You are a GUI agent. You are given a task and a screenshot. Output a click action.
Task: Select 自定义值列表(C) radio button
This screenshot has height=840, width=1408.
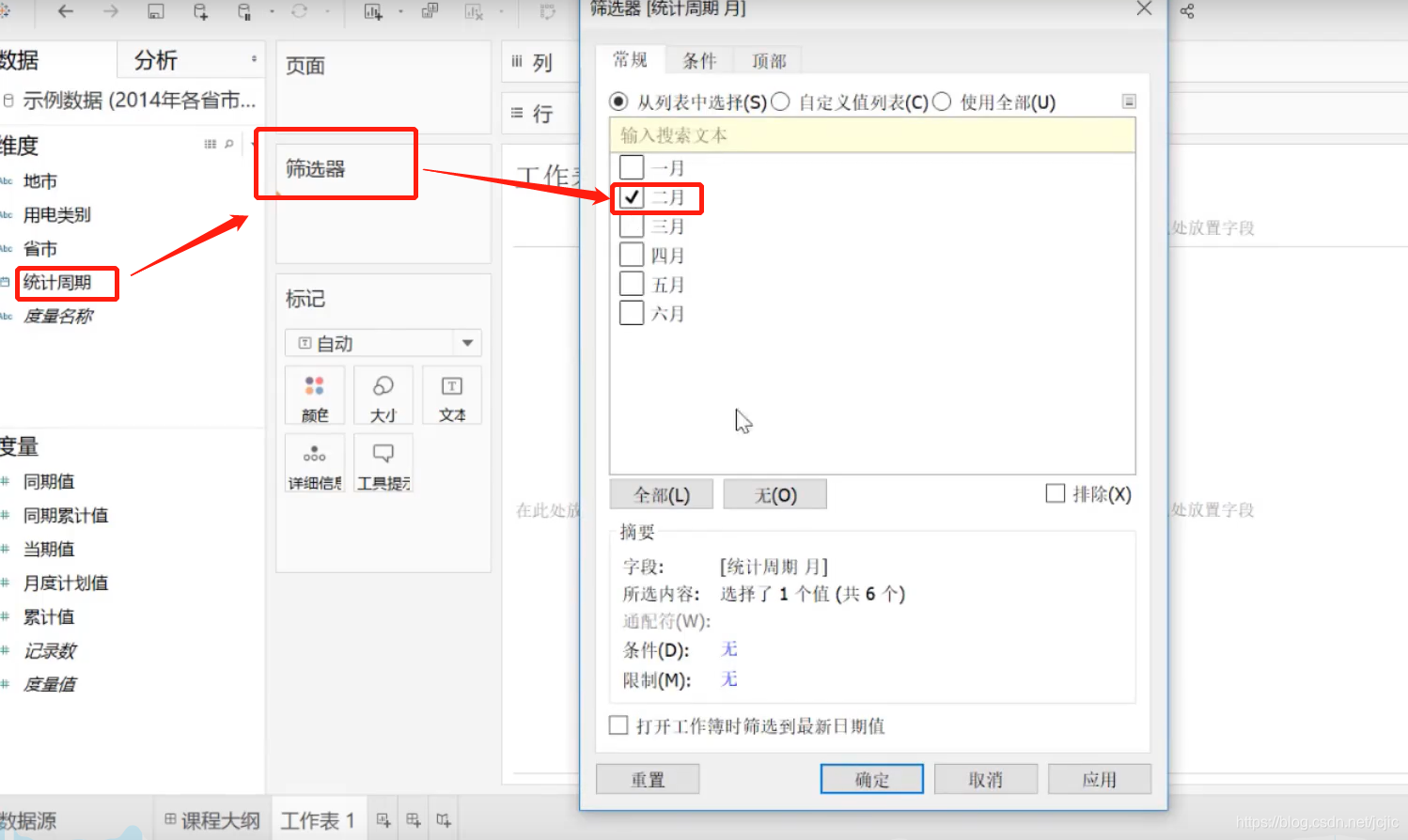click(x=780, y=101)
